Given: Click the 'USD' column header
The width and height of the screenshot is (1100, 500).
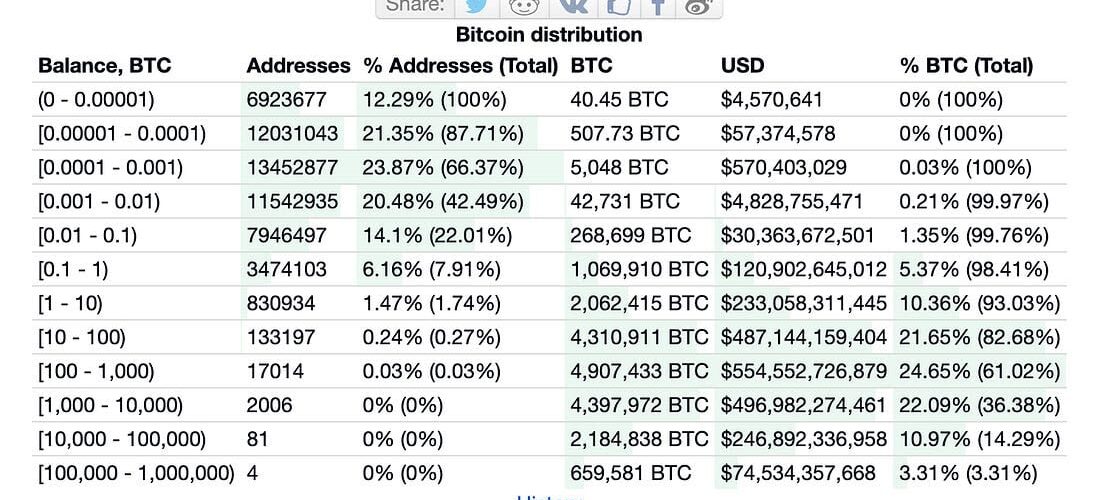Looking at the screenshot, I should [x=743, y=66].
